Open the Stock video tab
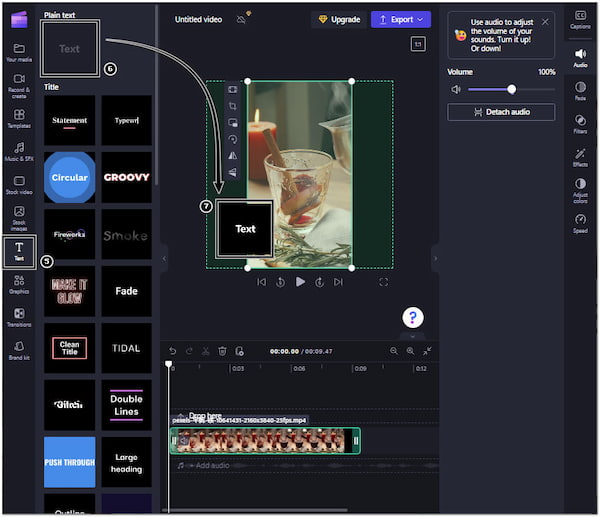Image resolution: width=600 pixels, height=517 pixels. tap(19, 185)
